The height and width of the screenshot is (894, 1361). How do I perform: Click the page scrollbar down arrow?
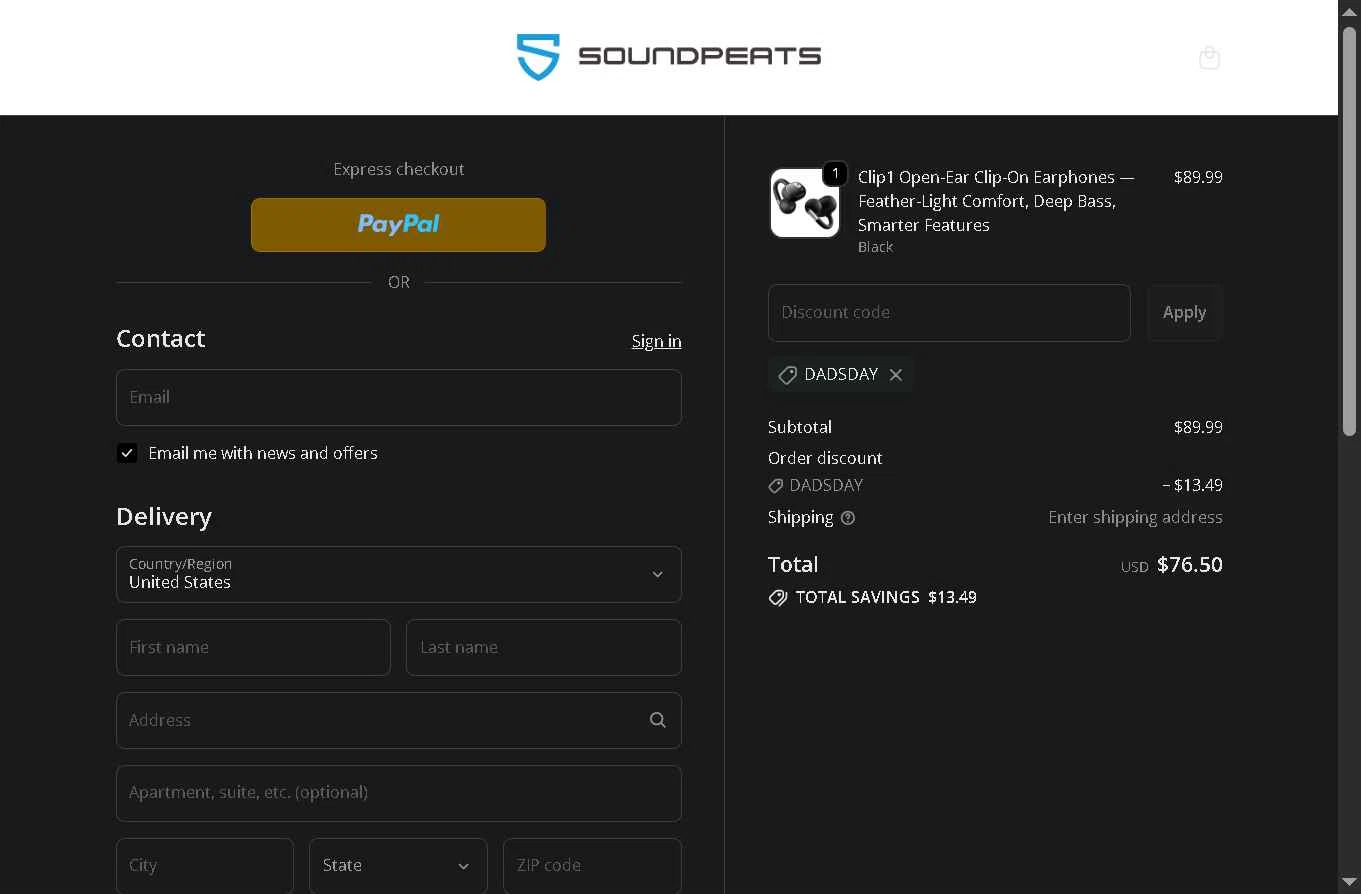coord(1349,882)
